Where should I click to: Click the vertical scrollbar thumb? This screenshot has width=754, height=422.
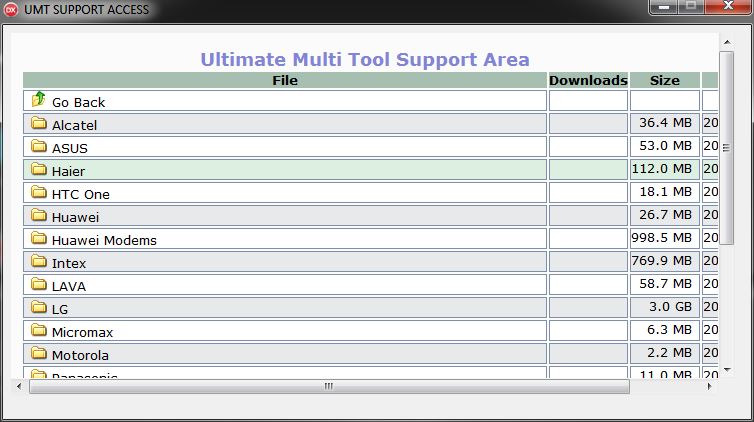[x=727, y=148]
